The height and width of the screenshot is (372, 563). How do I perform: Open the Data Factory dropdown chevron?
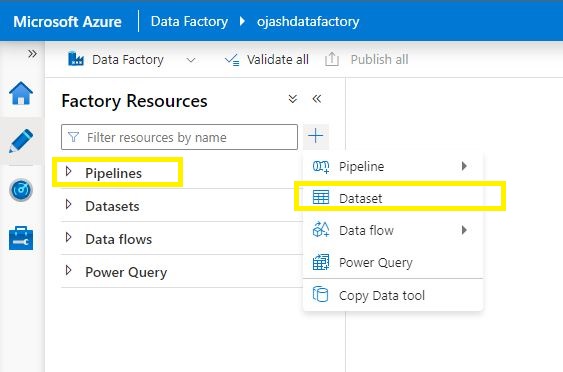coord(191,60)
